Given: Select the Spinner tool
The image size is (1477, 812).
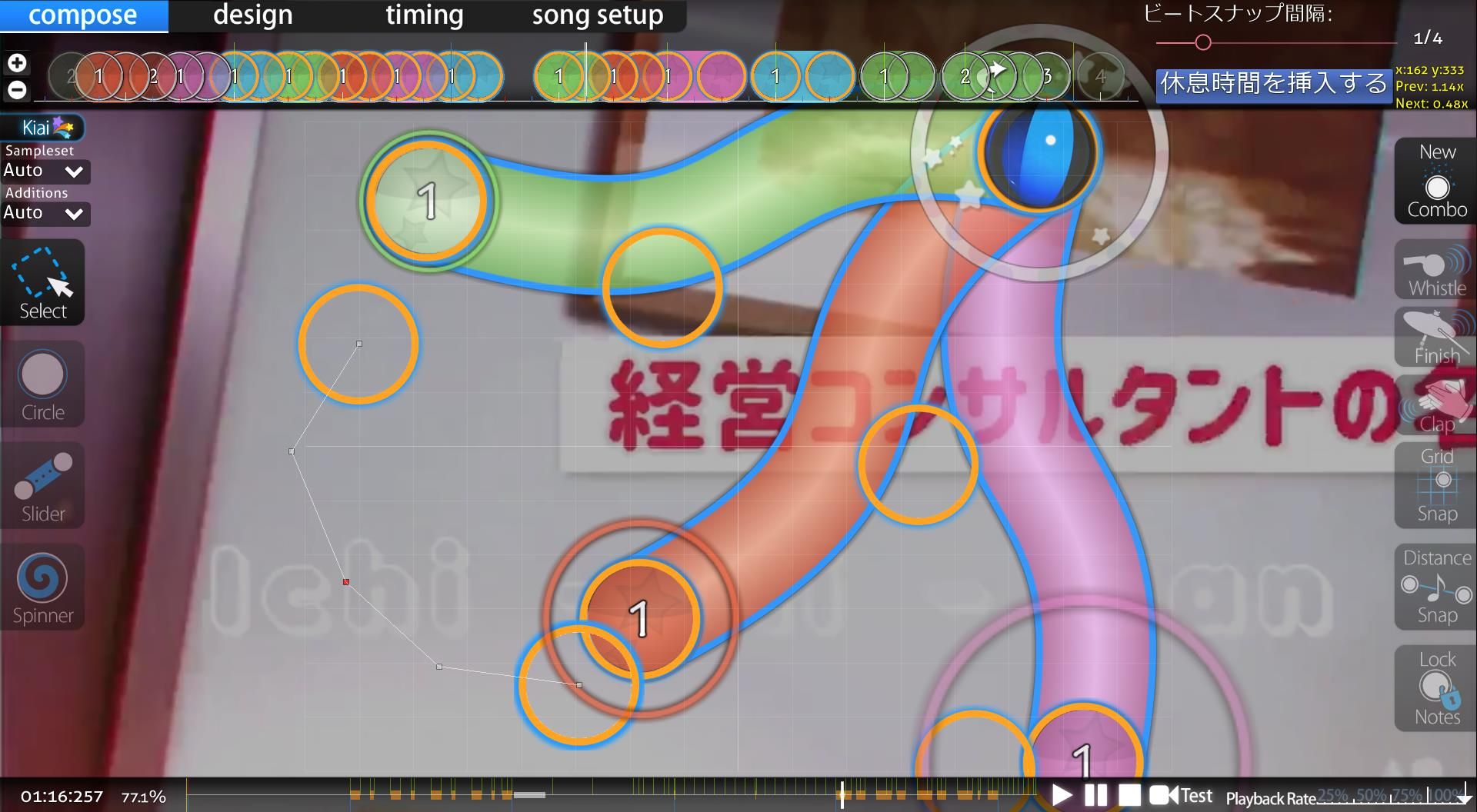Looking at the screenshot, I should (x=42, y=587).
